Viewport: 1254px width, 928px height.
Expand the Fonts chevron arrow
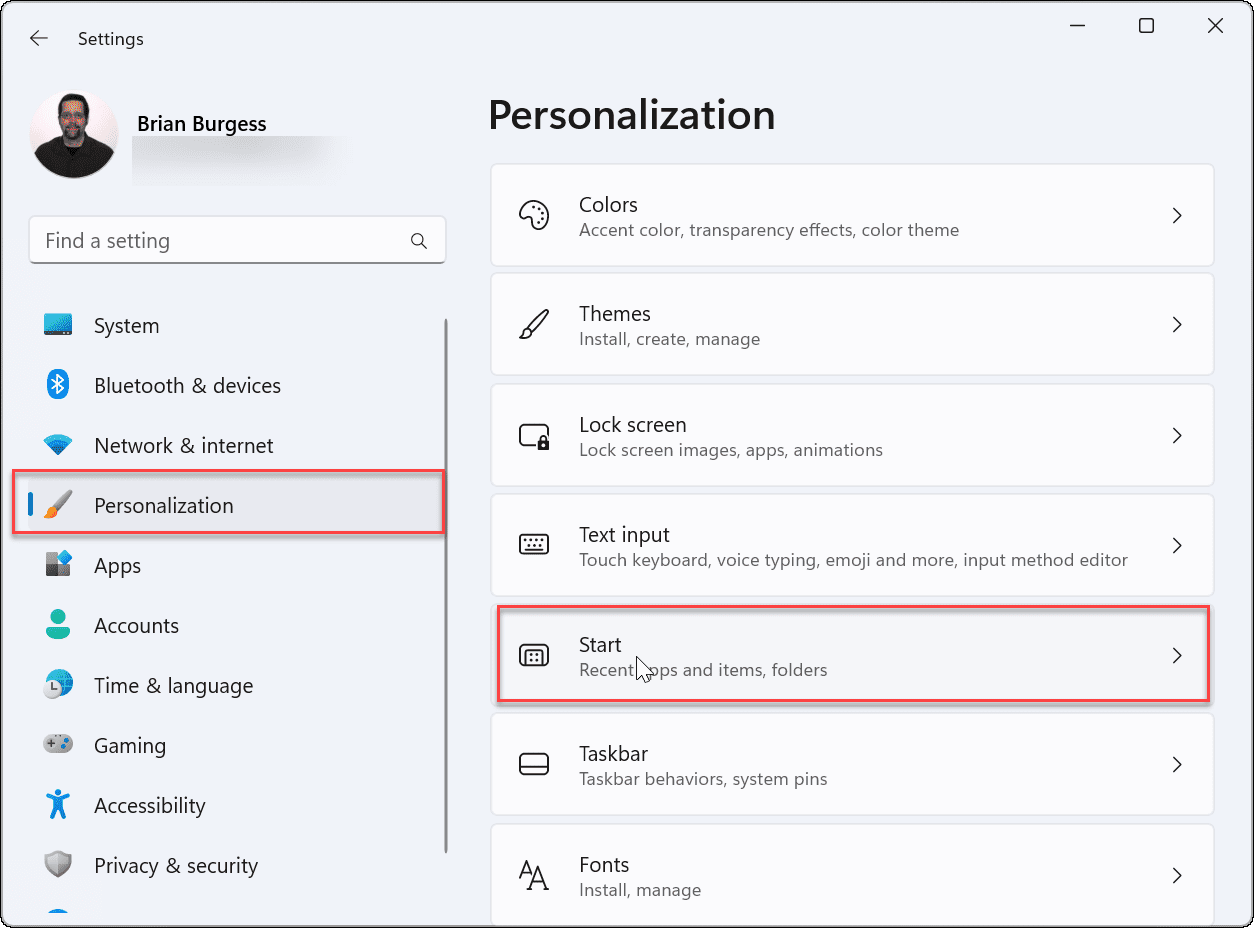coord(1177,876)
